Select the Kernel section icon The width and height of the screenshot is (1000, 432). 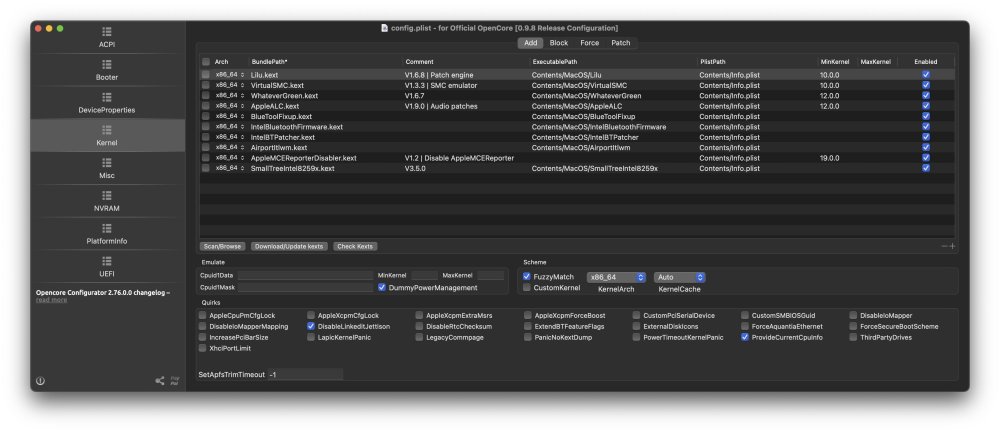(x=107, y=130)
